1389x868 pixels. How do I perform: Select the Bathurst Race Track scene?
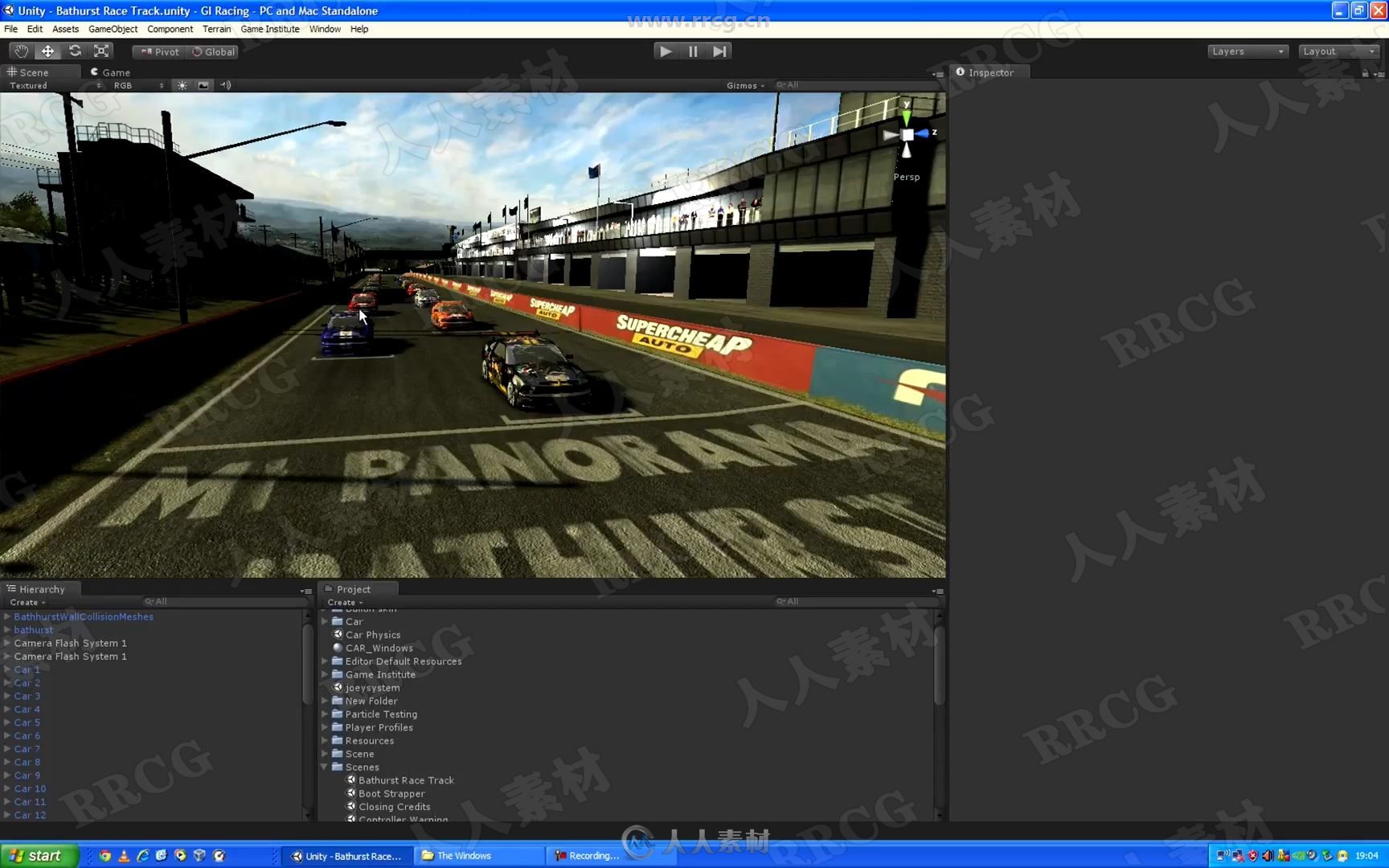click(406, 780)
